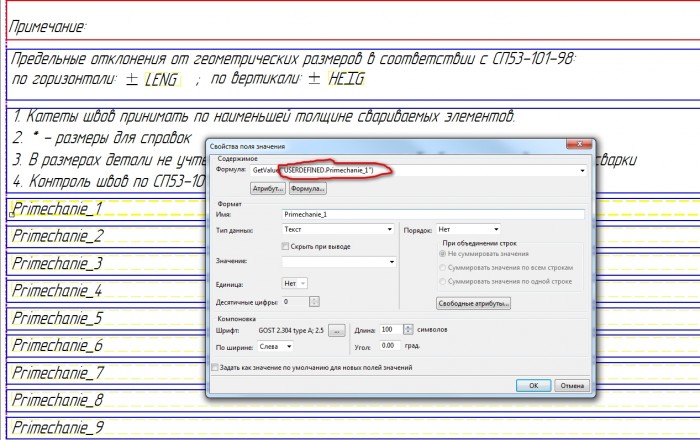This screenshot has width=700, height=440.
Task: Select the Primechanie_4 field in template
Action: click(x=57, y=291)
